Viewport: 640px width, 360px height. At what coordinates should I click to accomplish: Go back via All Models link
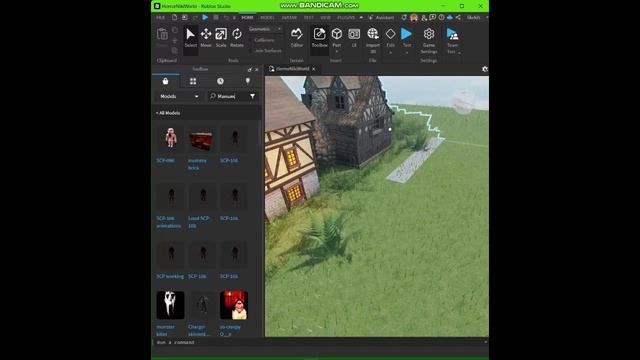coord(168,113)
